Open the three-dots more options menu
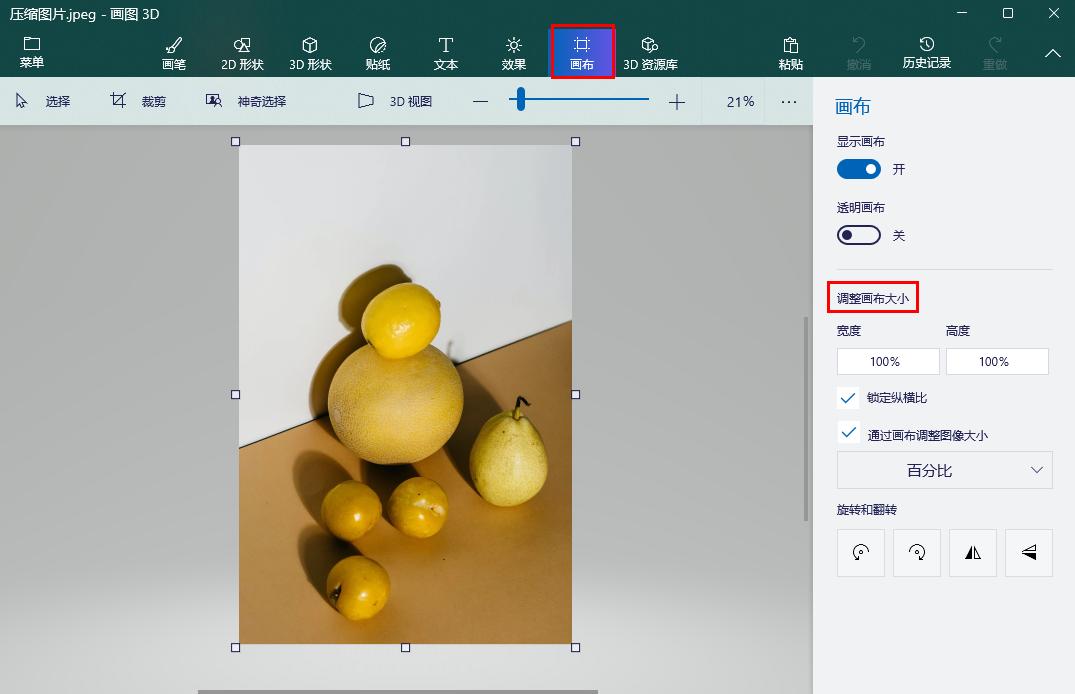Viewport: 1075px width, 694px height. pos(789,101)
